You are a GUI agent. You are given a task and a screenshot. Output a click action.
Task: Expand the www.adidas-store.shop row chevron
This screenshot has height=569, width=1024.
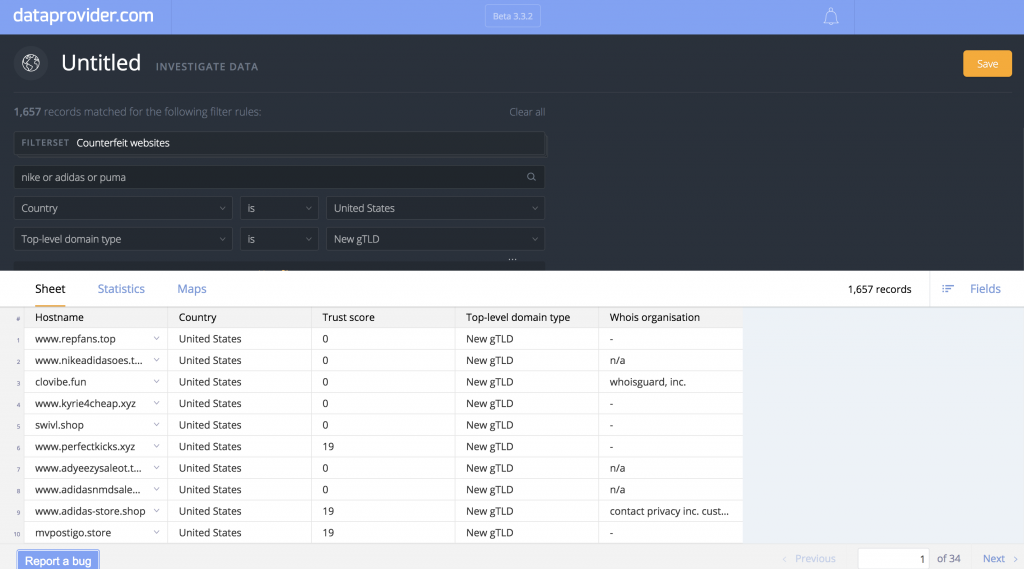tap(156, 511)
